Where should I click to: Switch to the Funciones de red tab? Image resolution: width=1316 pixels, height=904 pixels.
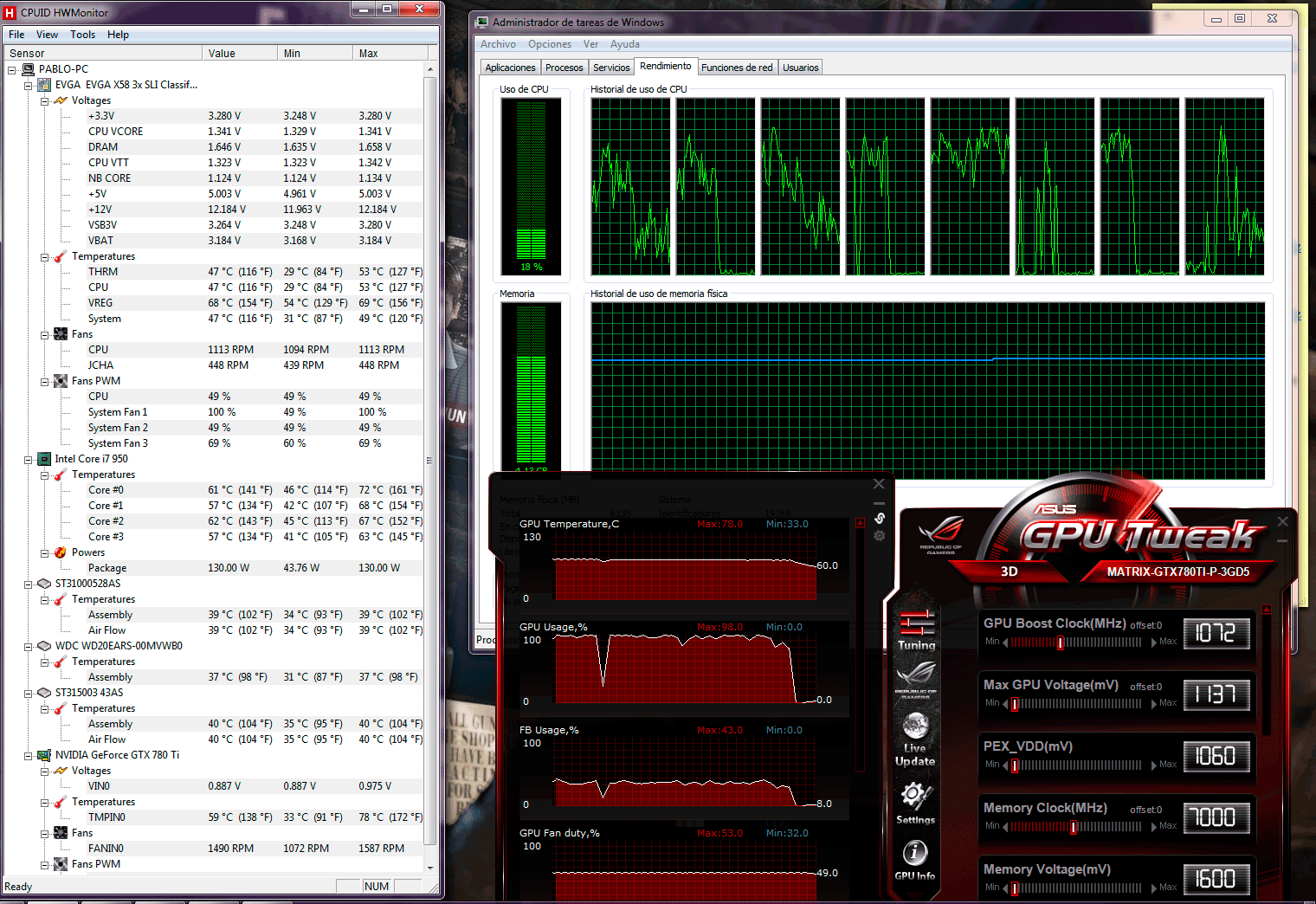point(736,68)
